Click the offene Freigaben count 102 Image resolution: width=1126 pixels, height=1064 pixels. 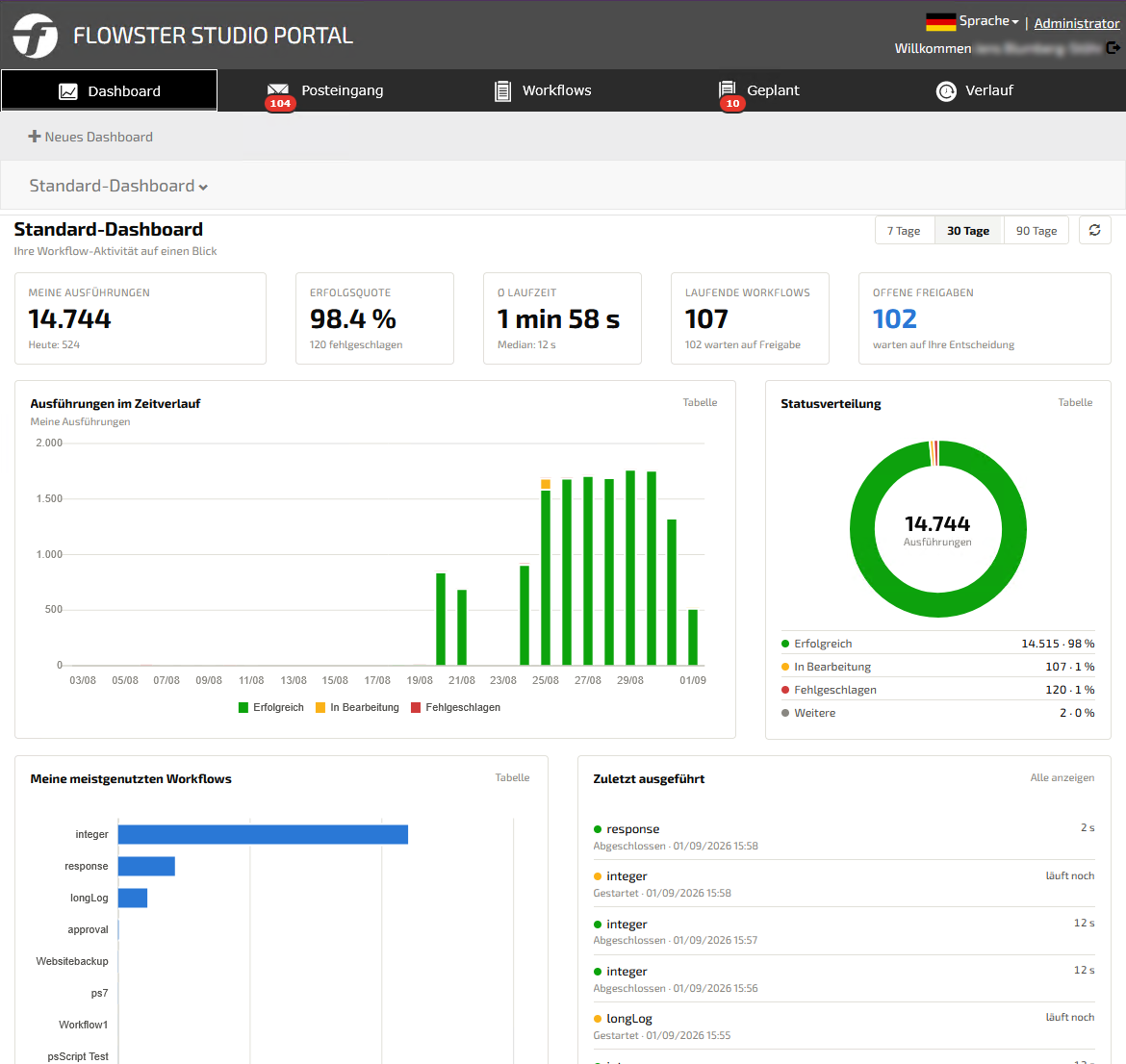click(x=894, y=318)
